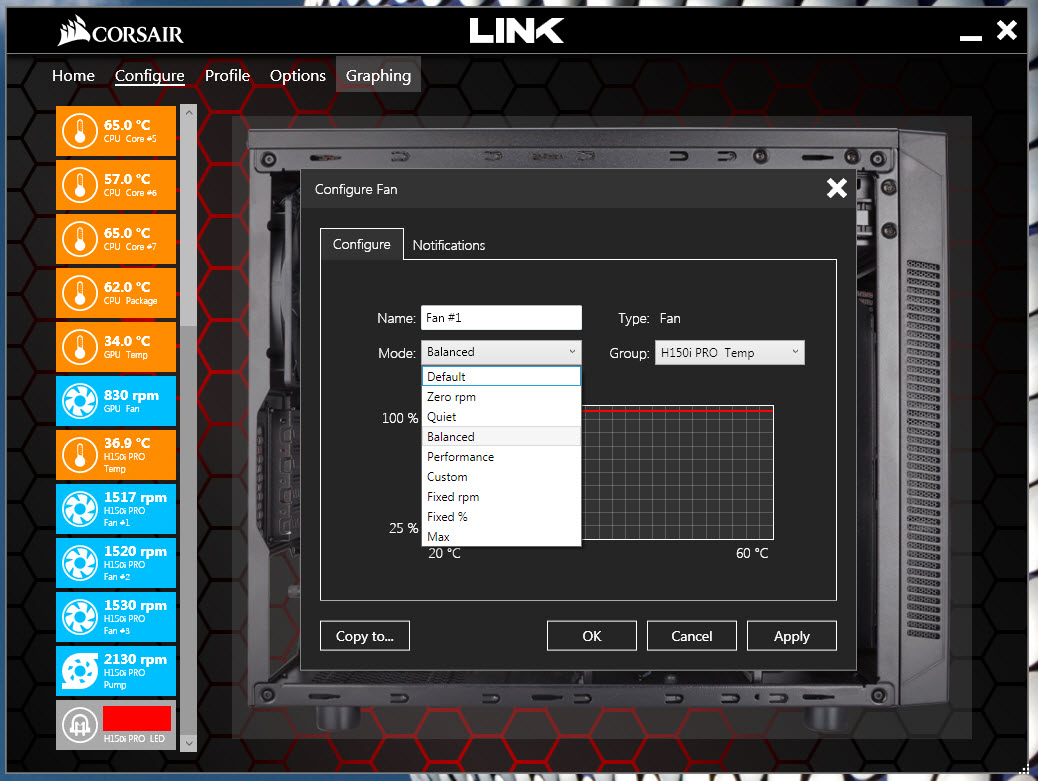Choose Balanced mode from list
Screen dimensions: 1038x781
click(x=501, y=437)
